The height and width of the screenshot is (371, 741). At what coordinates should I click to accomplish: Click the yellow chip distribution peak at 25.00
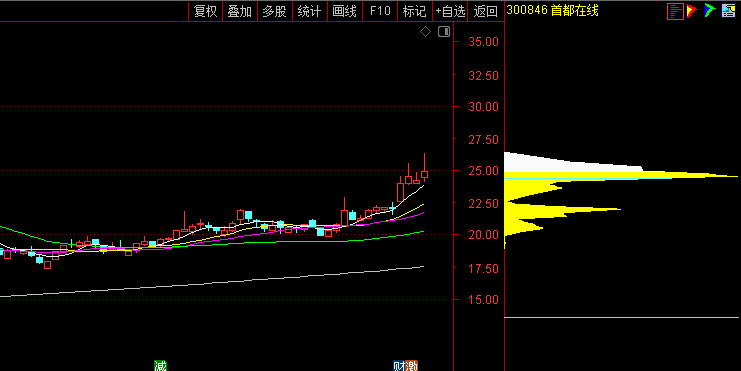(621, 175)
